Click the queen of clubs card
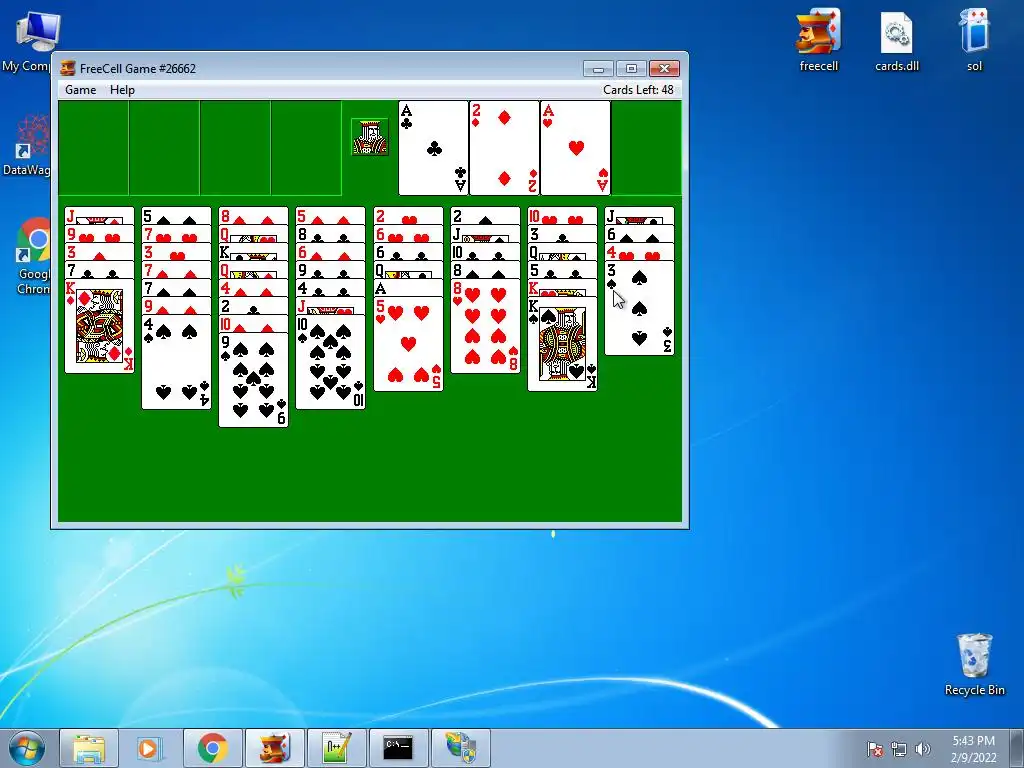 tap(408, 270)
